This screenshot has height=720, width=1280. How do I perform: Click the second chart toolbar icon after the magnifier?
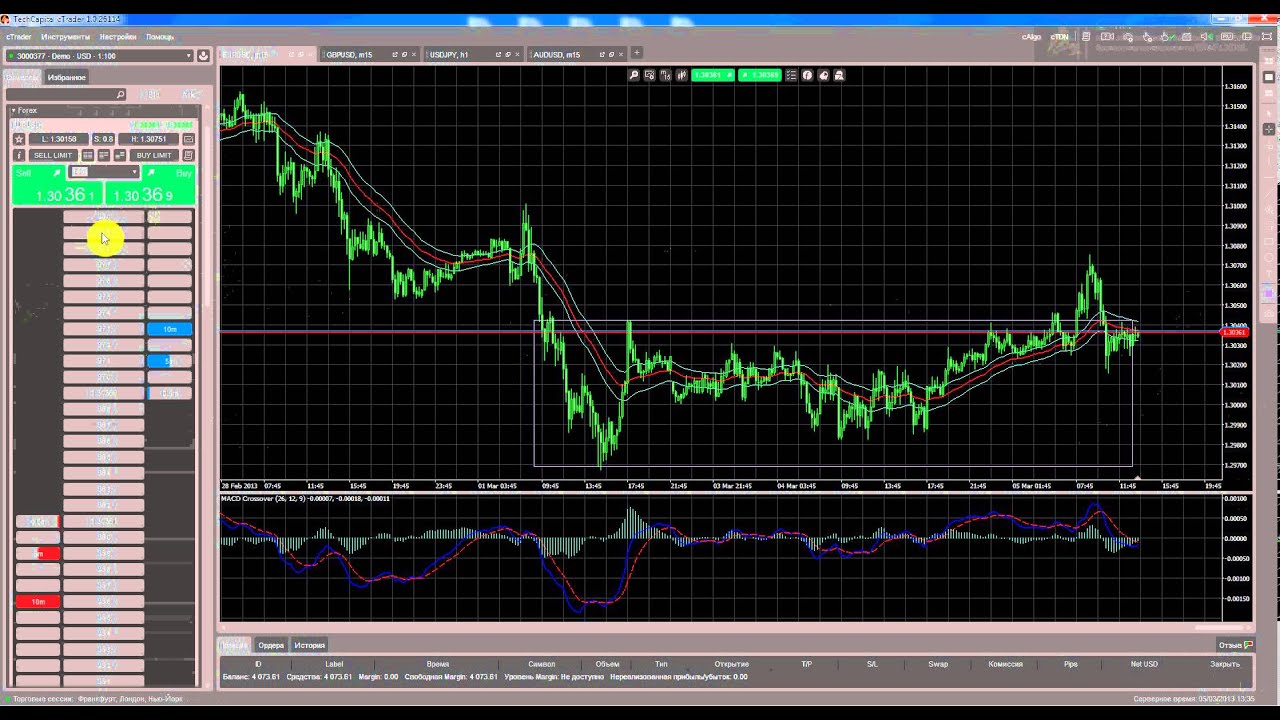point(650,75)
